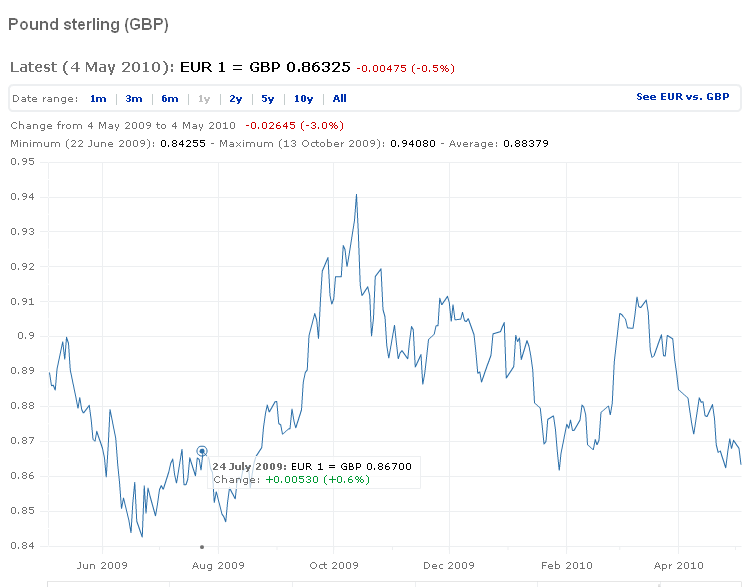
Task: Show All available date range
Action: click(x=340, y=99)
